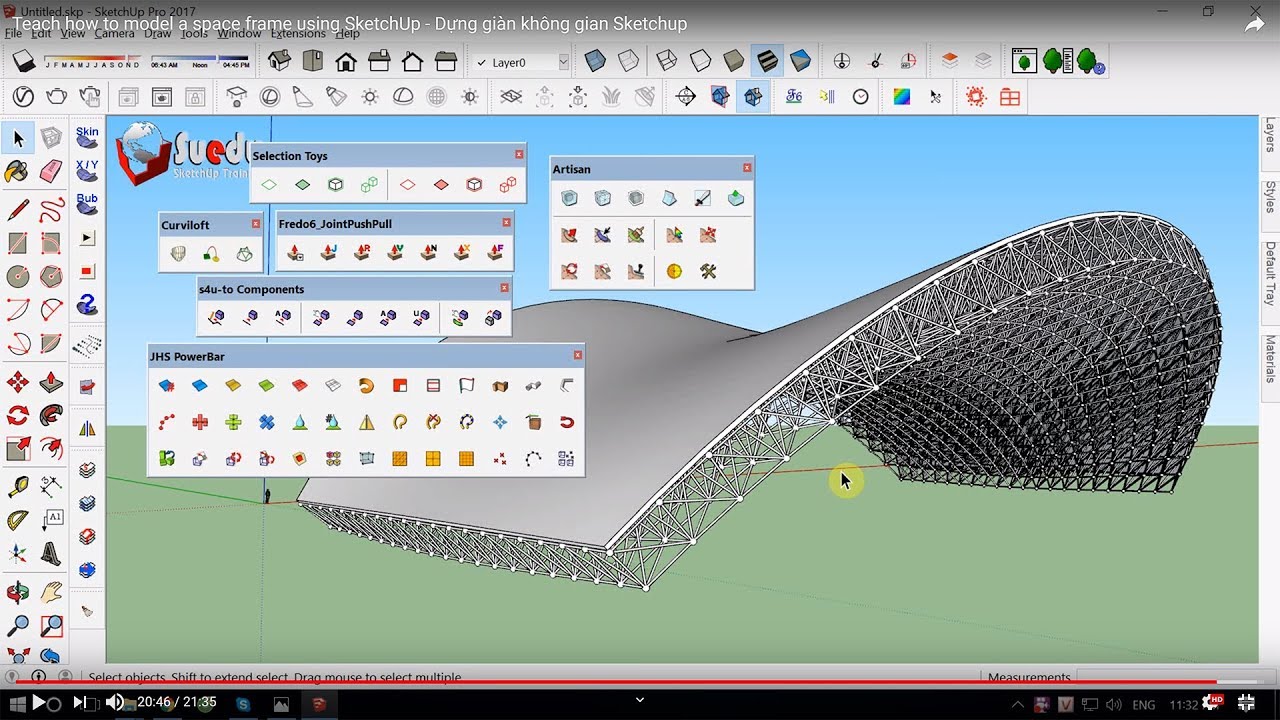This screenshot has height=720, width=1280.
Task: Show hidden system tray icons
Action: [x=1018, y=703]
